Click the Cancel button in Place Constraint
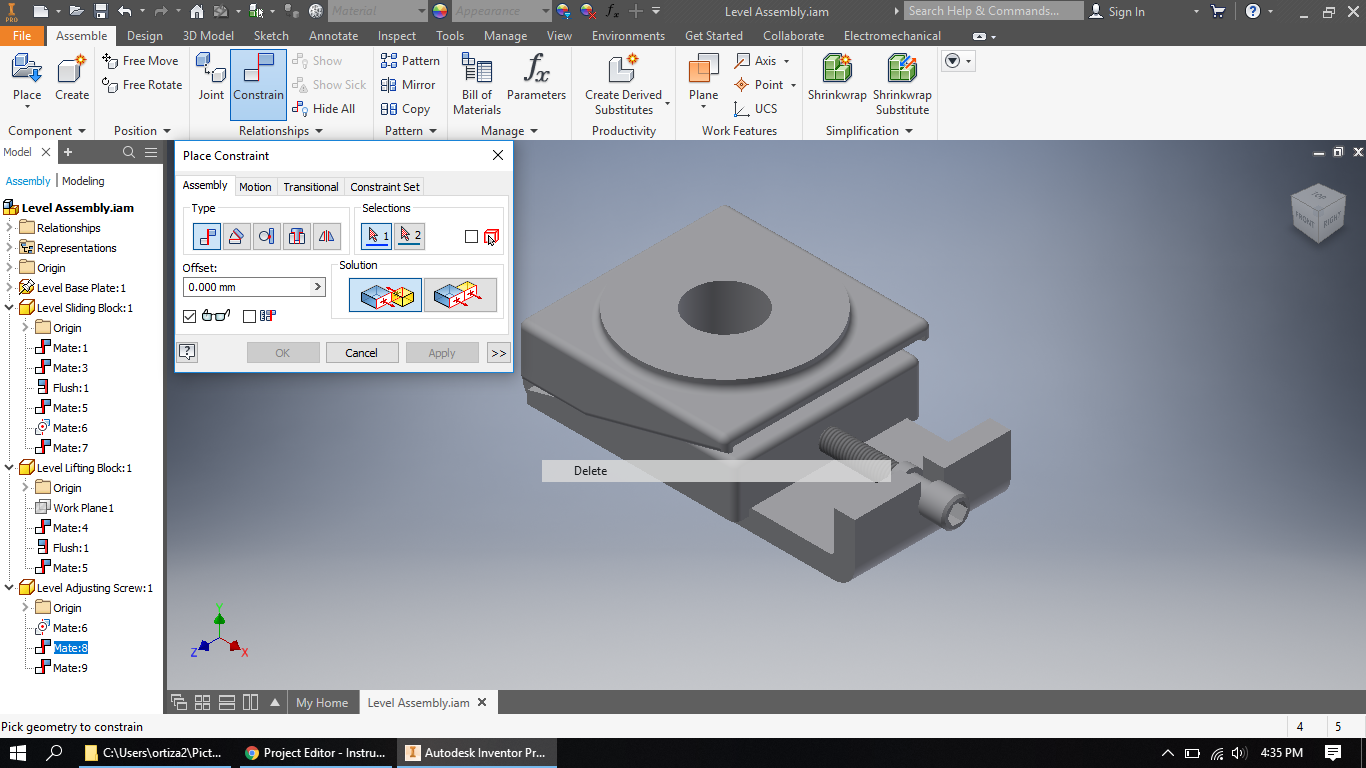The image size is (1366, 768). coord(362,352)
